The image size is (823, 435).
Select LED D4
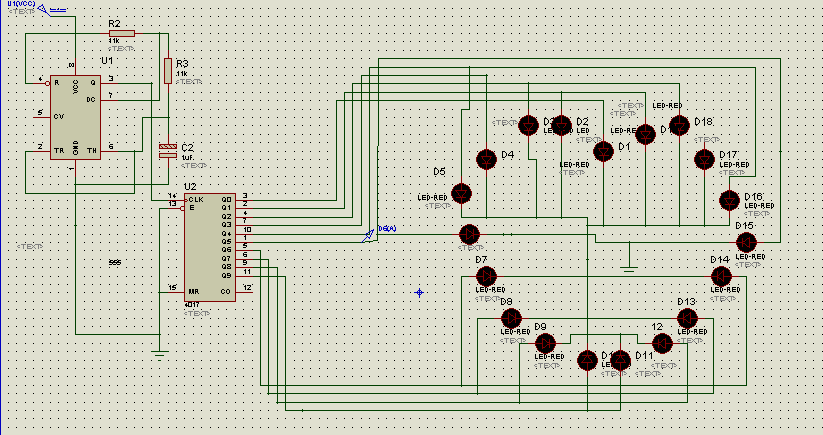[x=486, y=159]
